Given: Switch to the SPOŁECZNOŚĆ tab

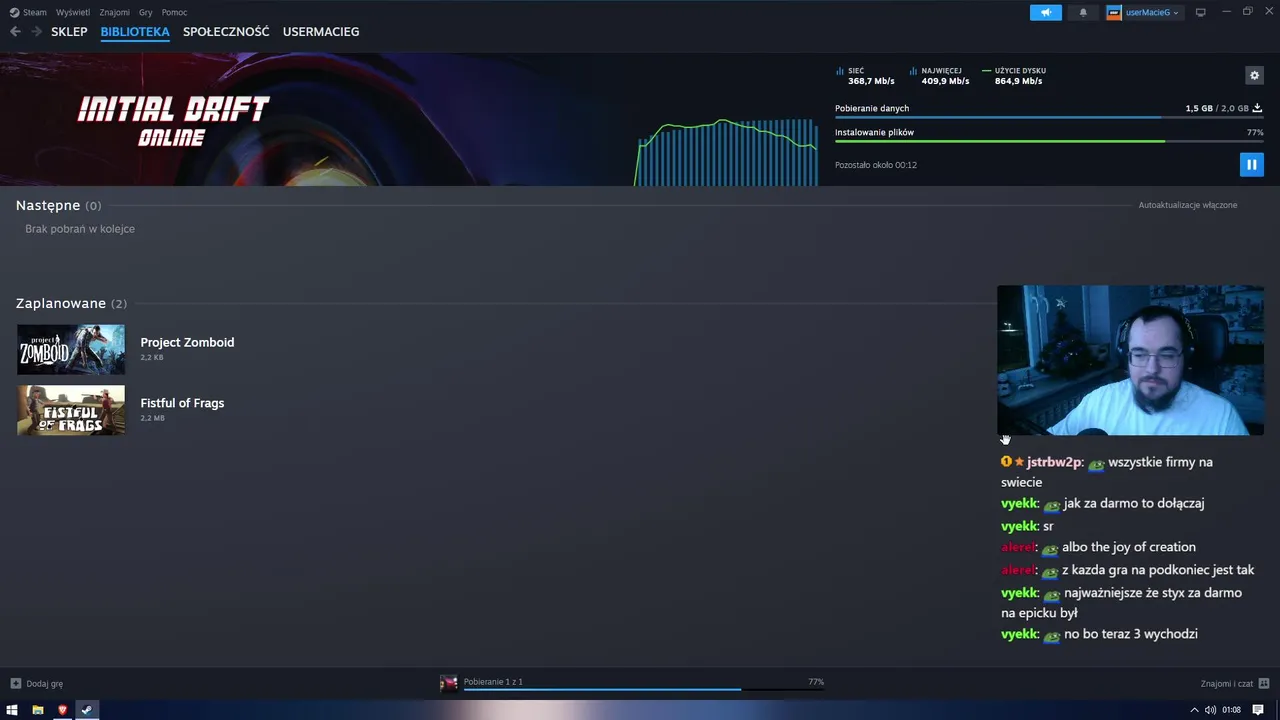Looking at the screenshot, I should [x=226, y=31].
